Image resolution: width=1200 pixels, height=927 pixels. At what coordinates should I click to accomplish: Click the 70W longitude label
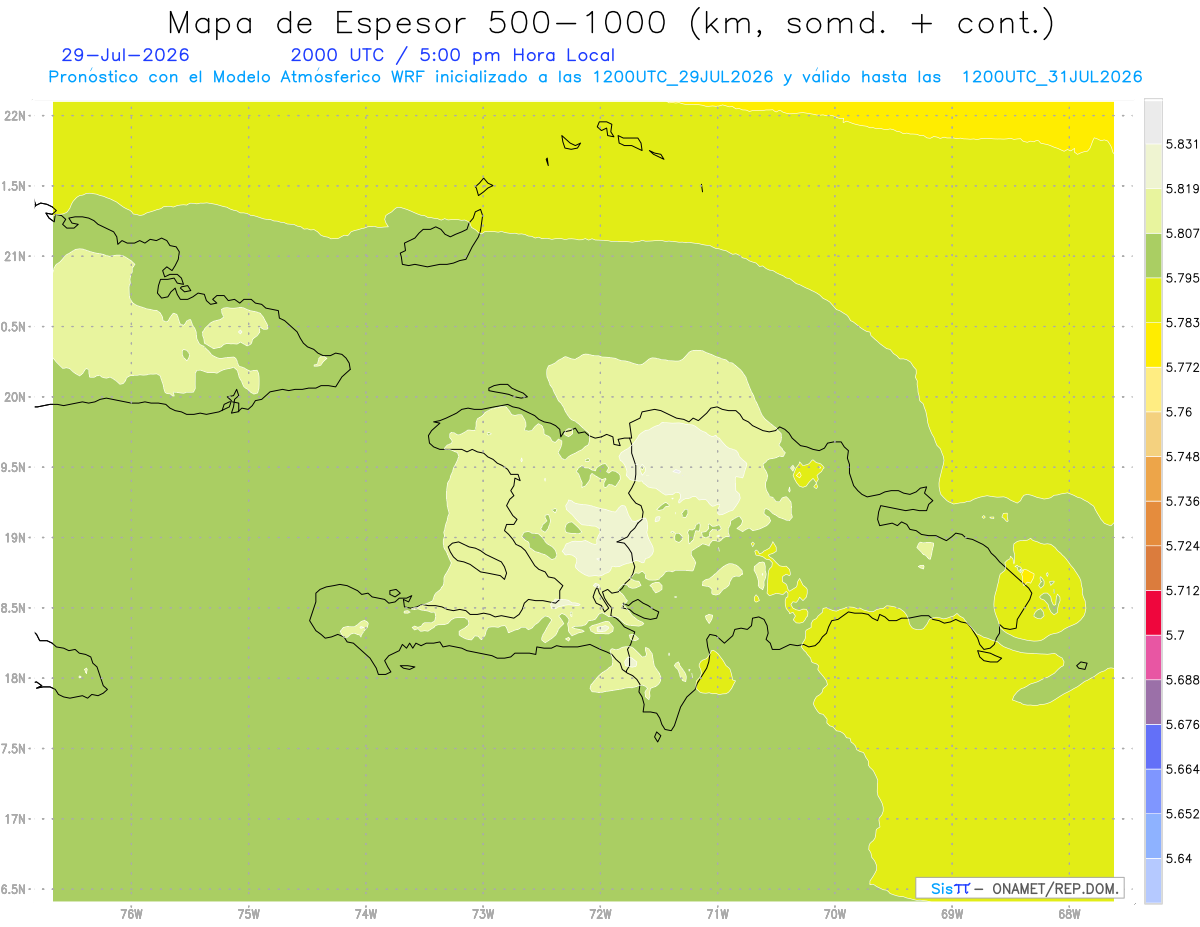(x=835, y=913)
